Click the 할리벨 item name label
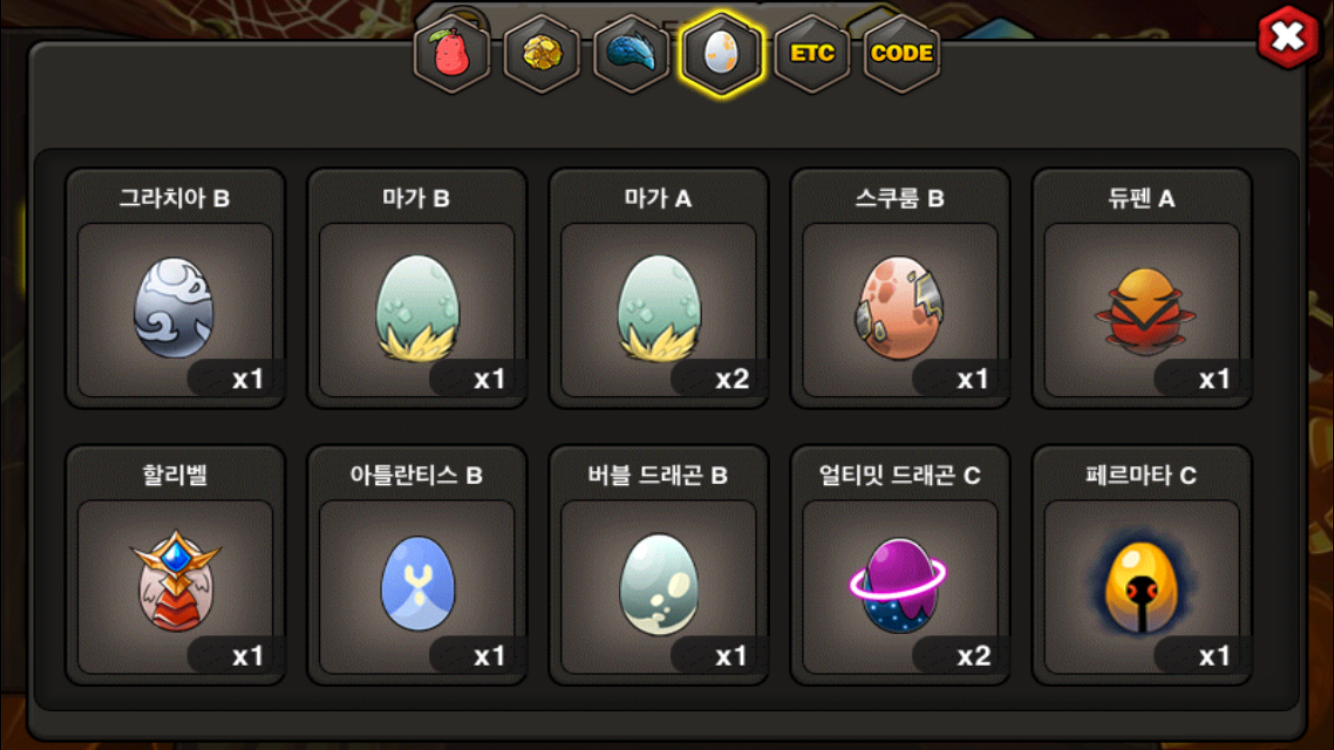The width and height of the screenshot is (1334, 750). point(175,475)
